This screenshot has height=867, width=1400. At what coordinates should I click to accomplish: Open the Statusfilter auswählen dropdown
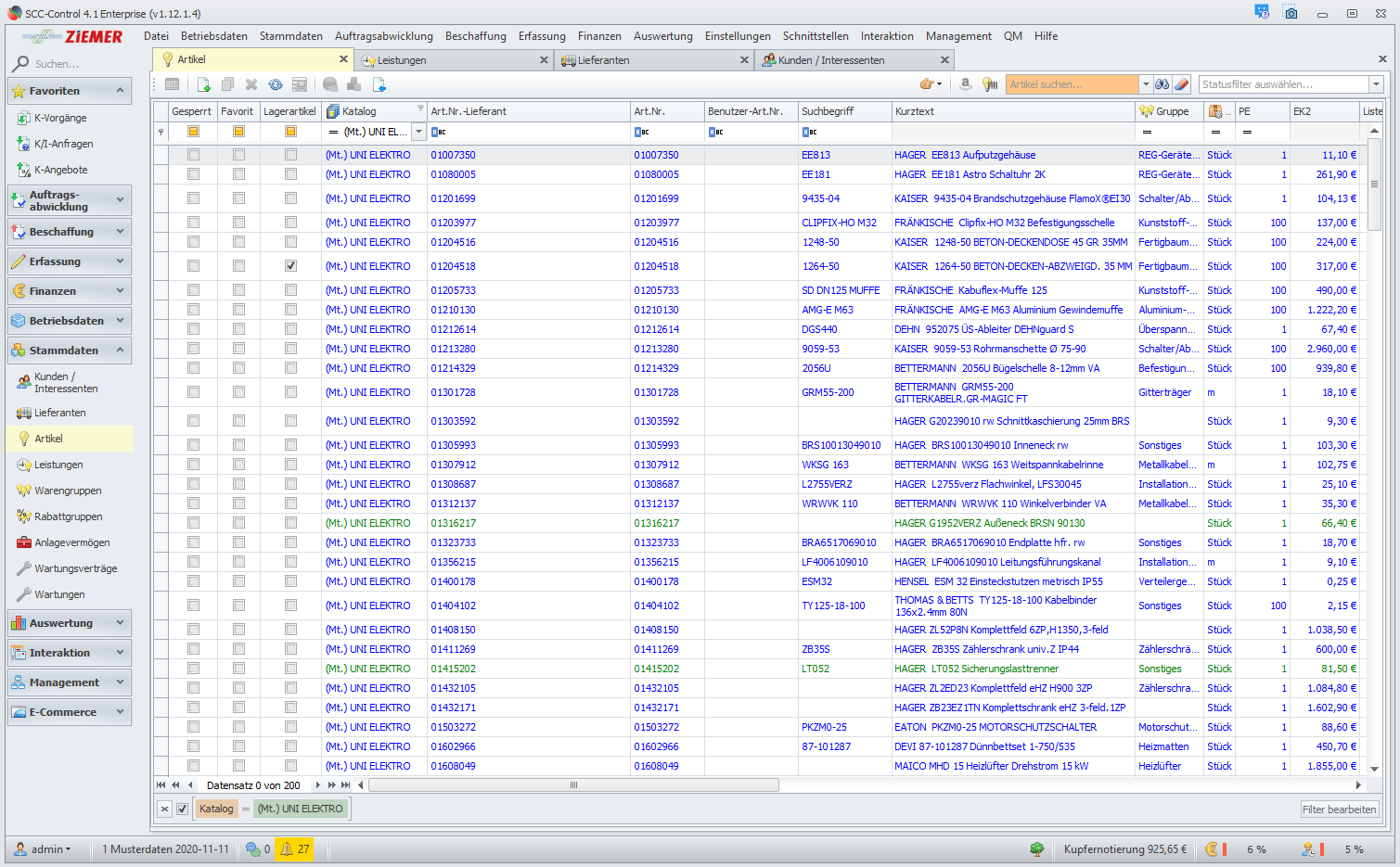1376,84
